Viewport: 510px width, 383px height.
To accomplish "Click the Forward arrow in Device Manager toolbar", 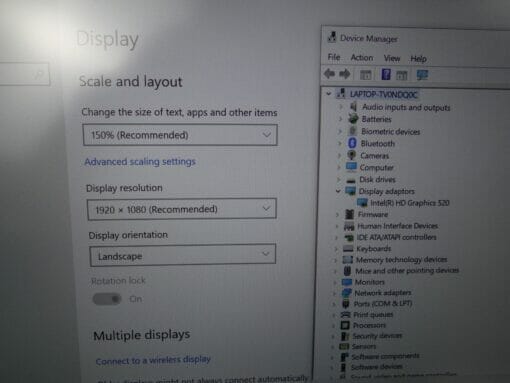I will (345, 74).
